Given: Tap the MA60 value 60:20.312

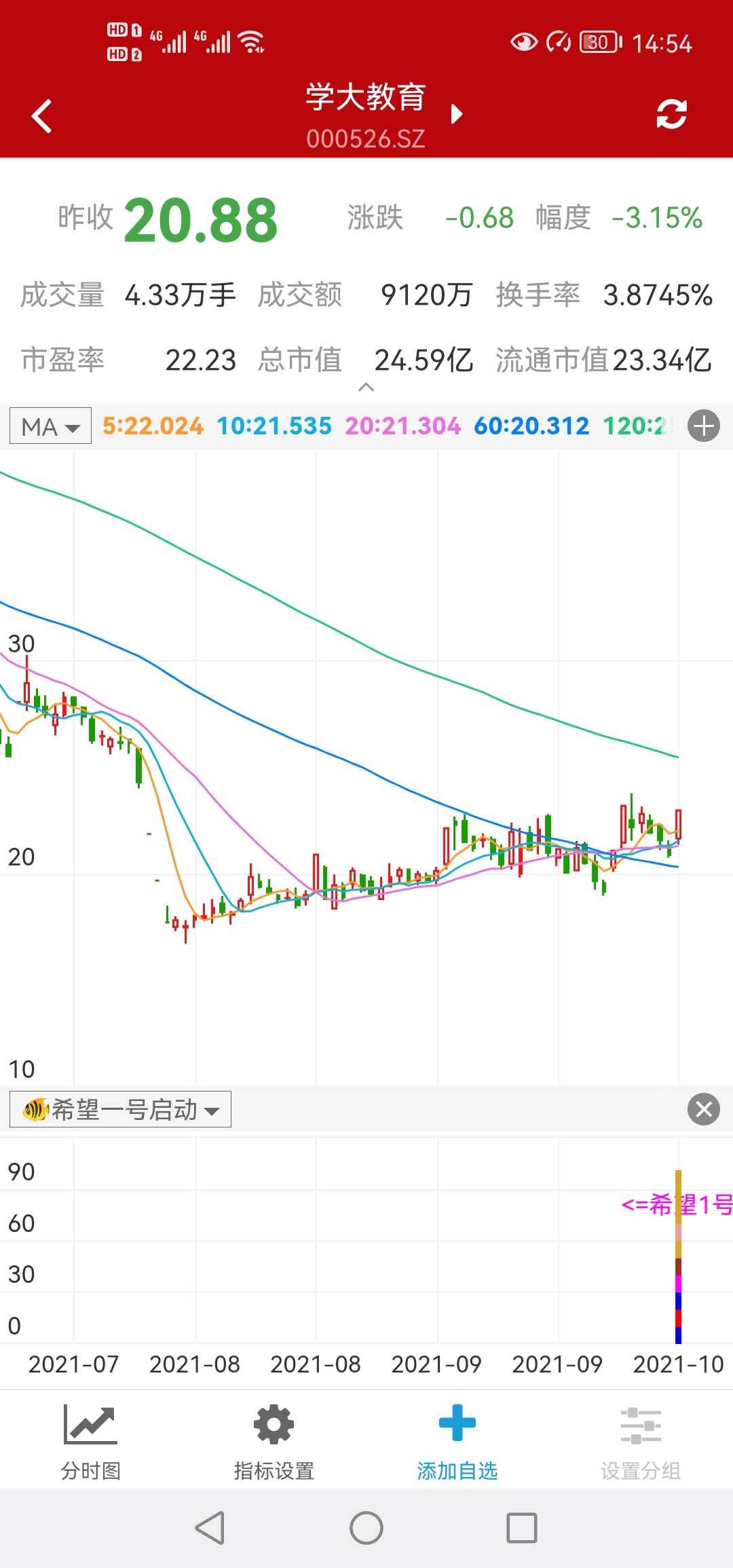Looking at the screenshot, I should [531, 426].
